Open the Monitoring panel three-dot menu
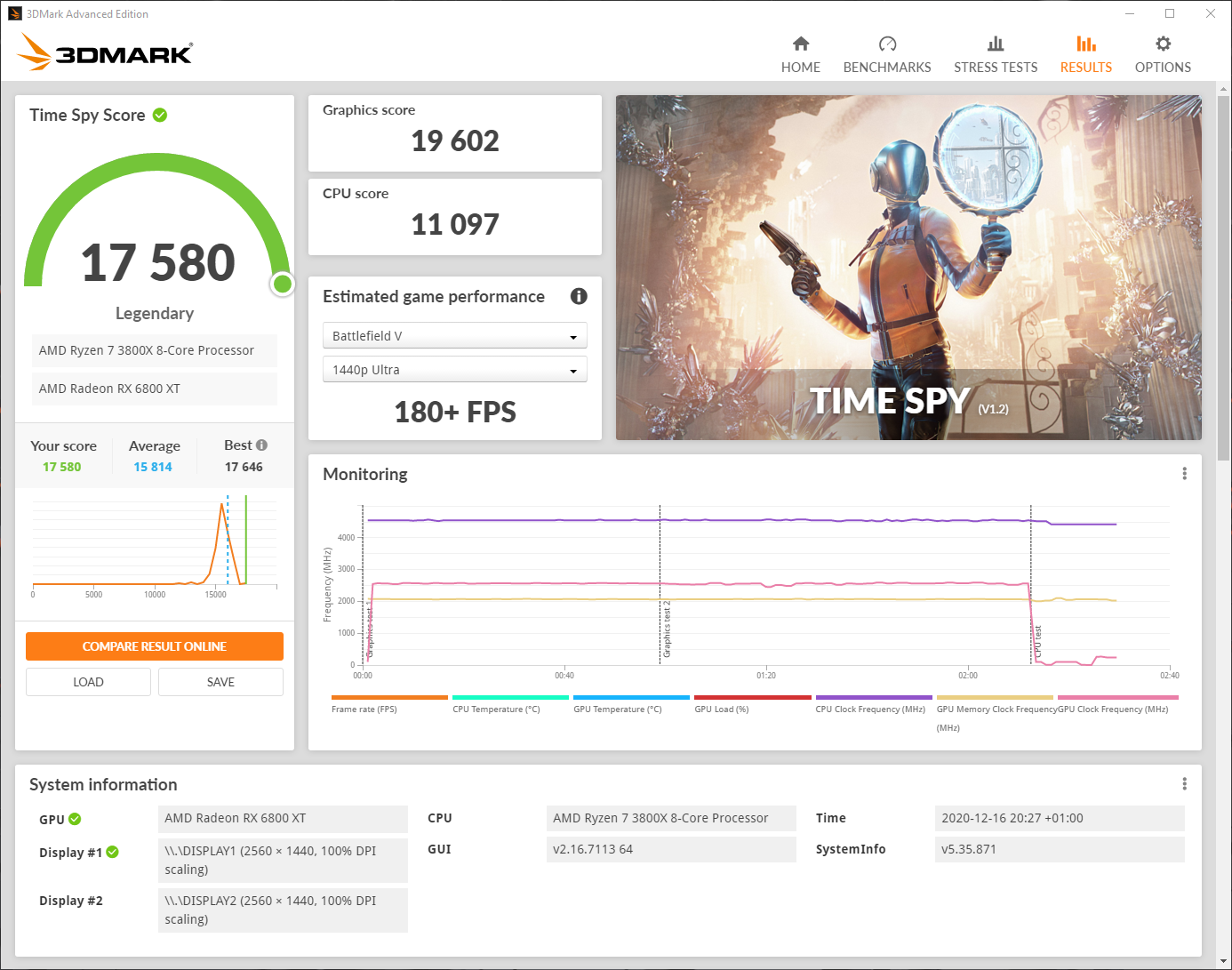The image size is (1232, 970). pos(1184,474)
